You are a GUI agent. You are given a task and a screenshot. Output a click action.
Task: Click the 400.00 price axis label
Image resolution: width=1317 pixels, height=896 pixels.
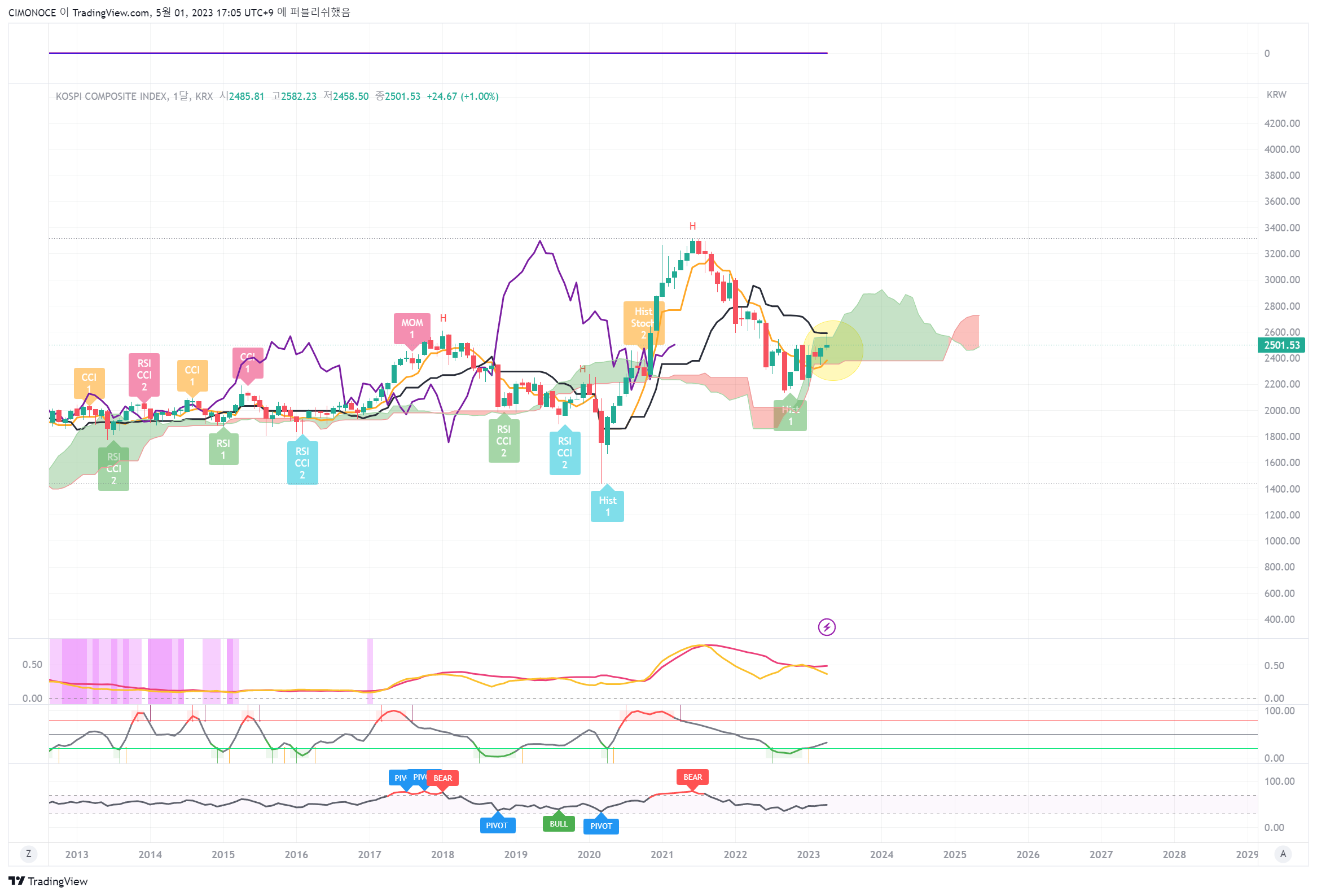click(x=1280, y=620)
